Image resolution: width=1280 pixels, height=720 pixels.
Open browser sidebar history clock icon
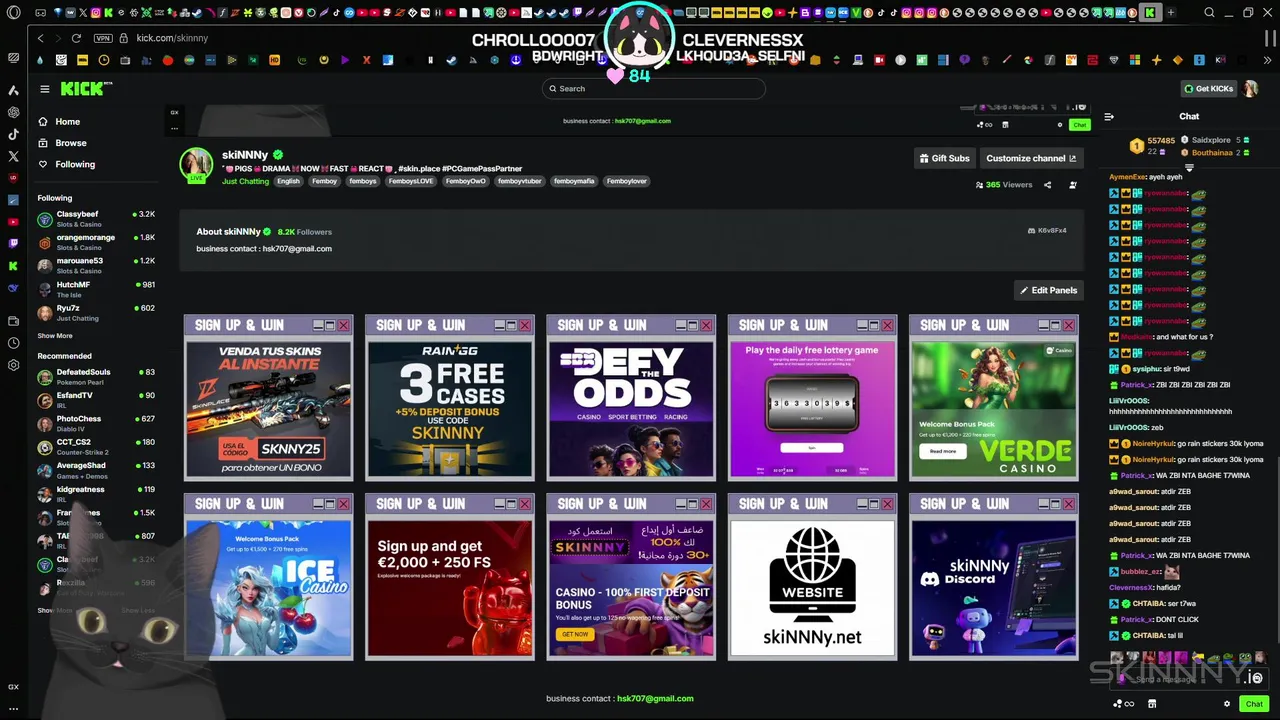(x=13, y=343)
